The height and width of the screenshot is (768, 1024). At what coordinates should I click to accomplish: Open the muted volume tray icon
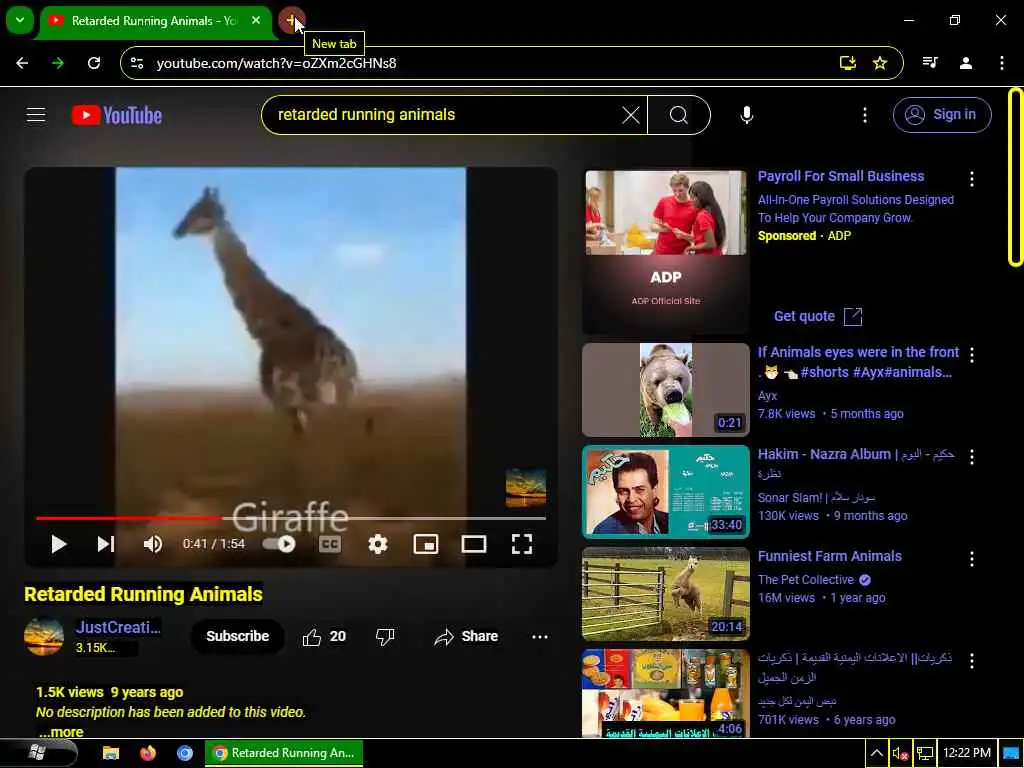click(901, 754)
